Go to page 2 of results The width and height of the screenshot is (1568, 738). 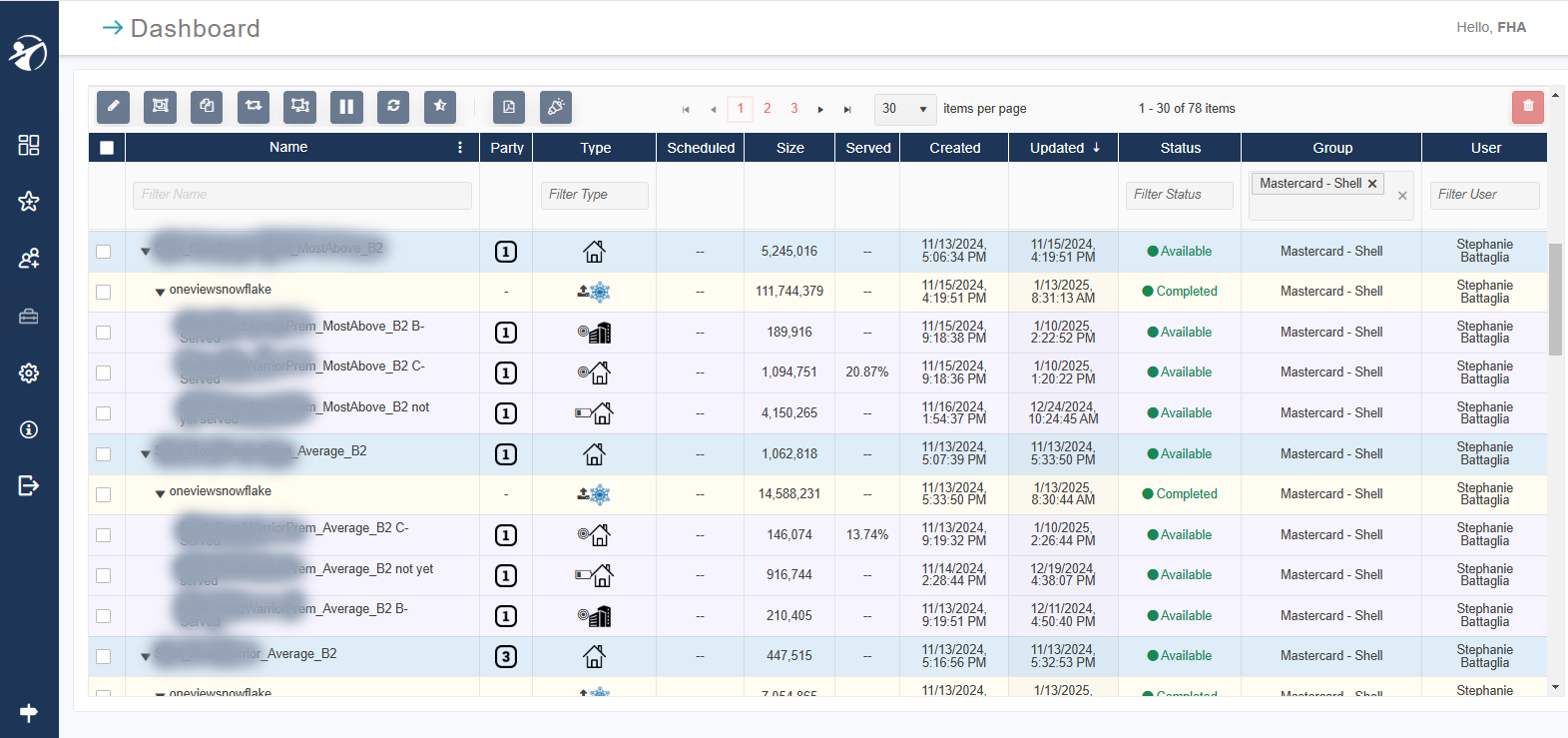[767, 109]
